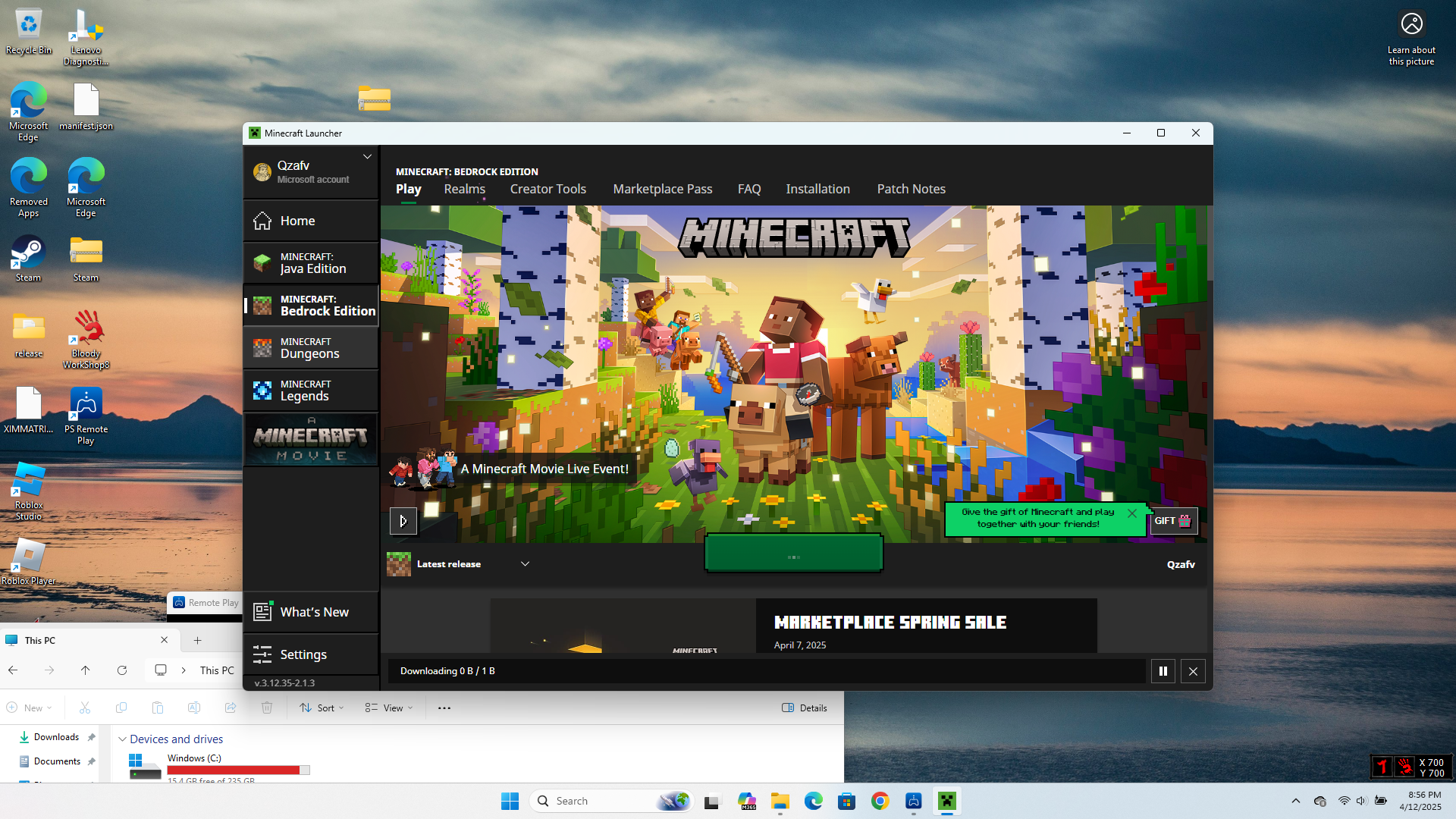Image resolution: width=1456 pixels, height=819 pixels.
Task: Open the Minecraft Movie banner in sidebar
Action: (311, 439)
